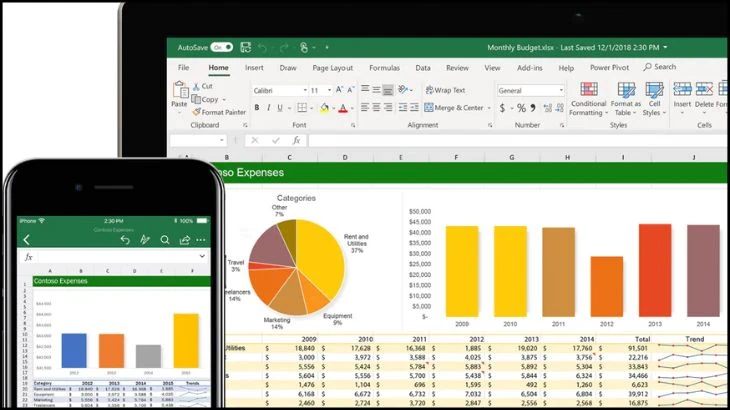Switch to the Formulas tab
Screen dimensions: 730x410
click(384, 68)
